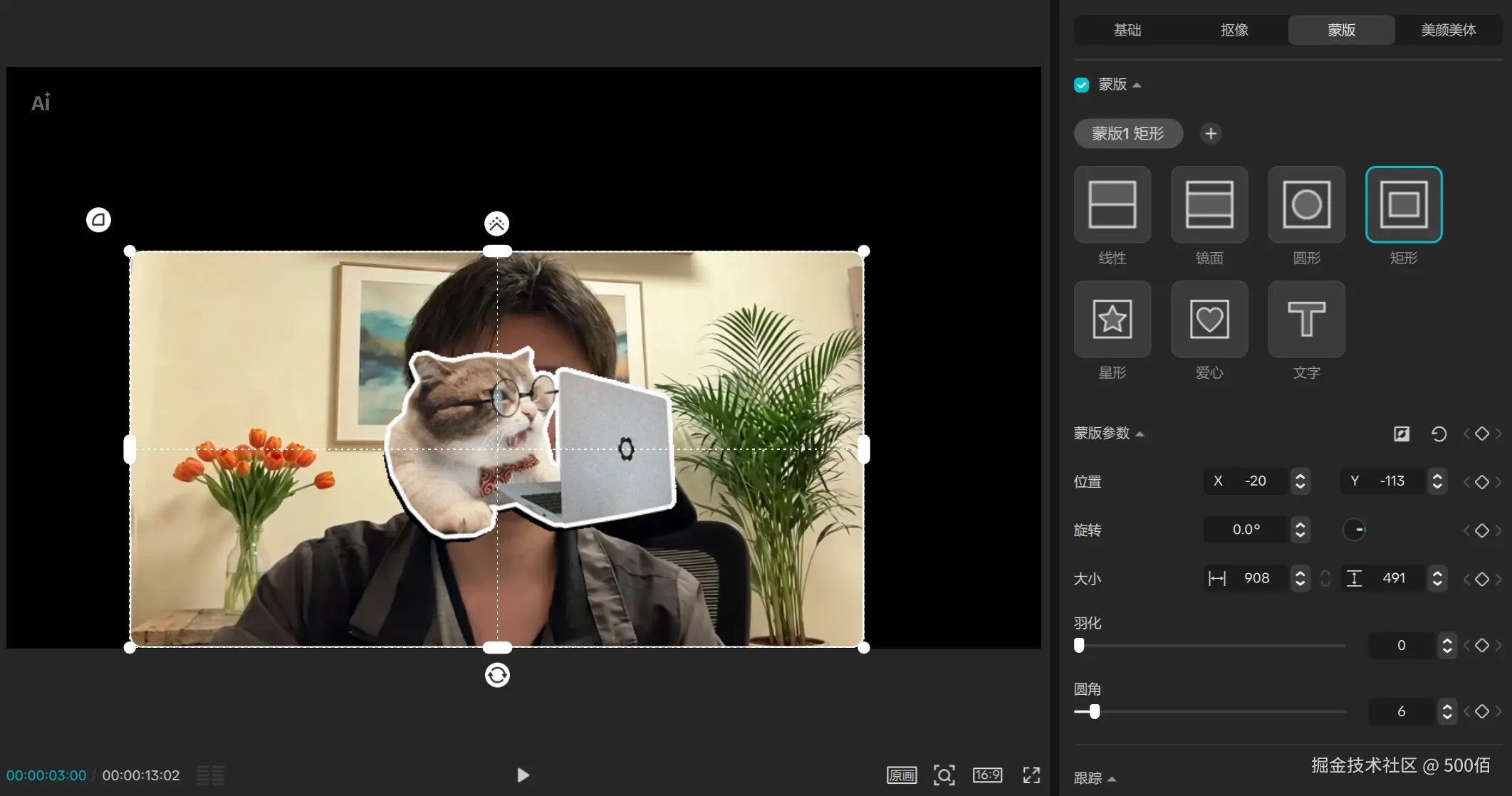
Task: Reset mask parameters with undo icon
Action: tap(1438, 434)
